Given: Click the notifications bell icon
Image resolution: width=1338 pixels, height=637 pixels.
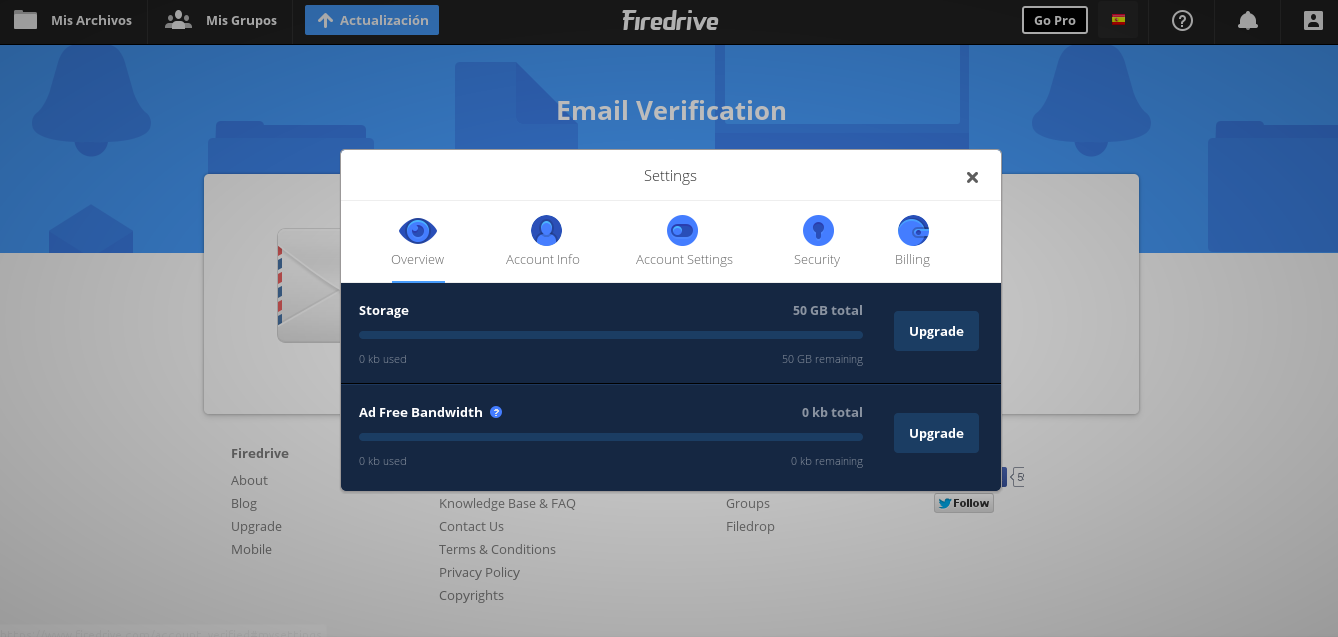Looking at the screenshot, I should pos(1248,20).
